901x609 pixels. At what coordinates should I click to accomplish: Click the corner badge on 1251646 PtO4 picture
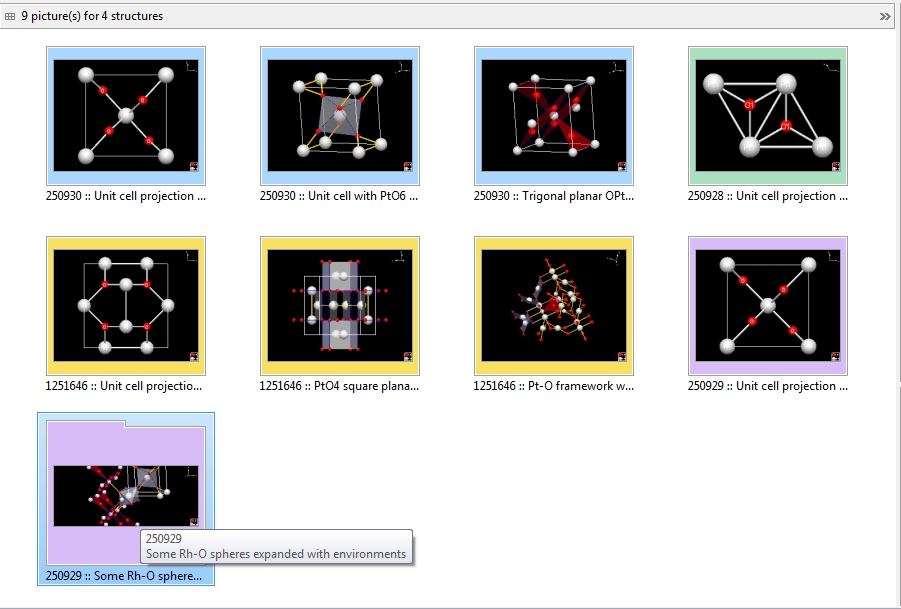pos(408,356)
